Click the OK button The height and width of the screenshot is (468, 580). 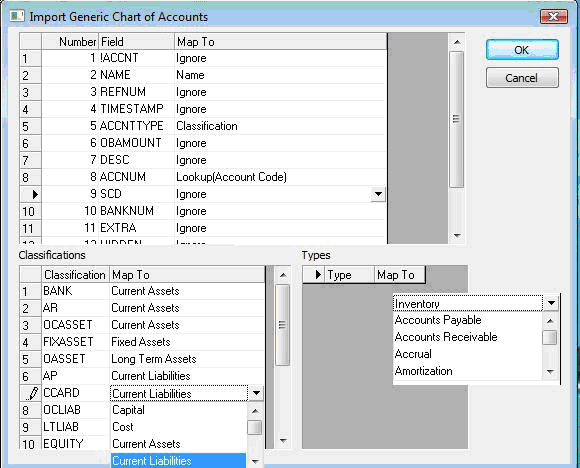click(x=522, y=50)
